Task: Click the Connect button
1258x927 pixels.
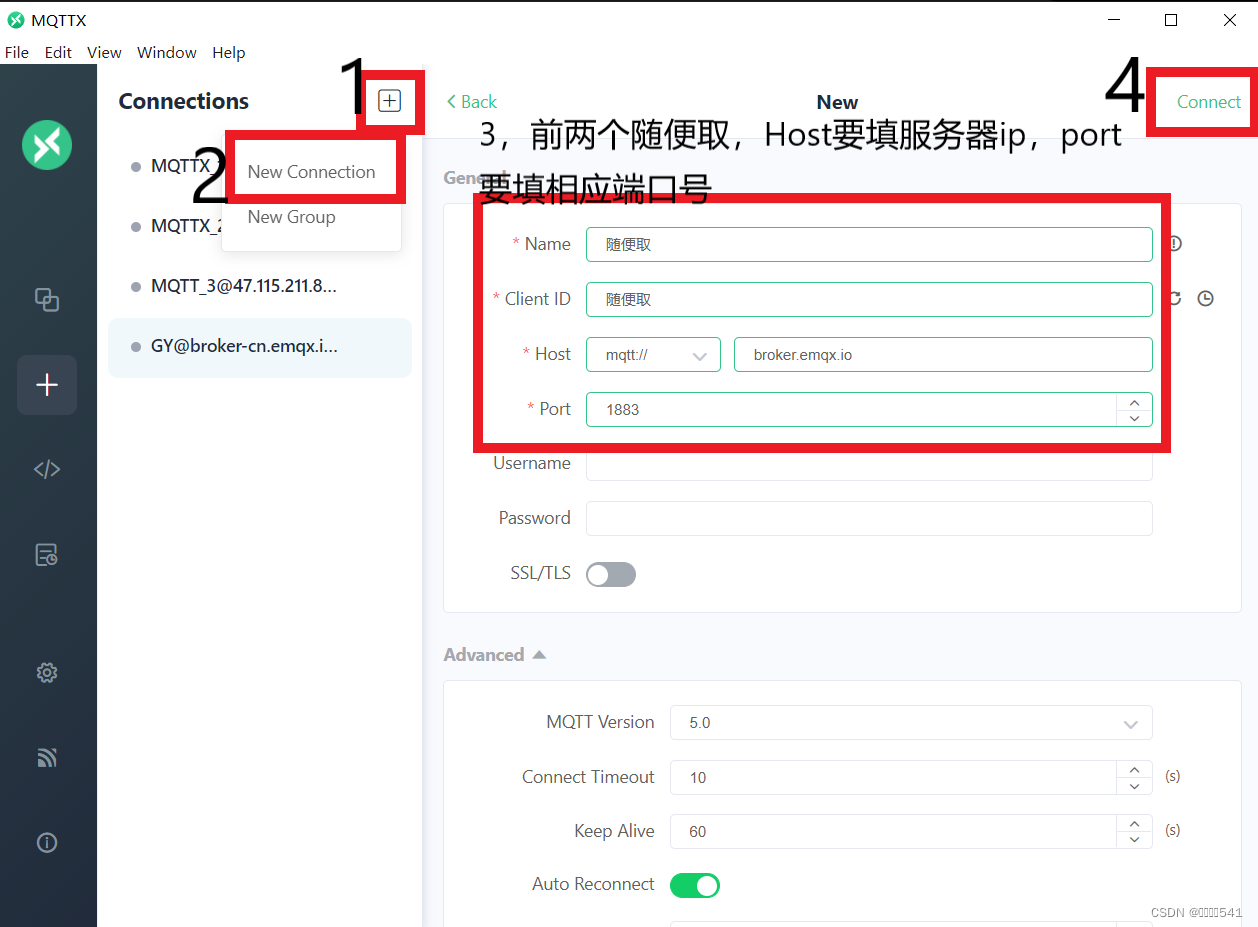Action: tap(1208, 101)
